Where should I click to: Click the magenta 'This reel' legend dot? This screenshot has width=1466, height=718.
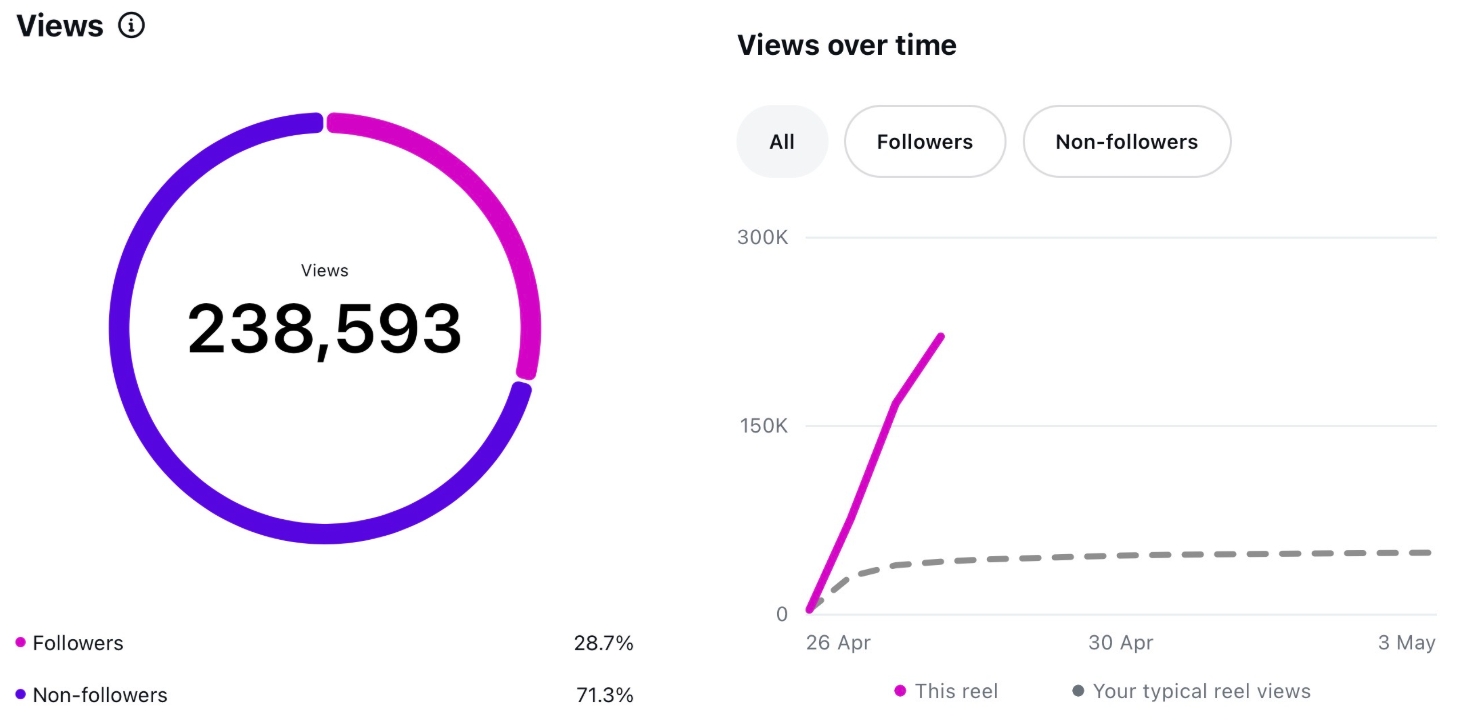898,690
